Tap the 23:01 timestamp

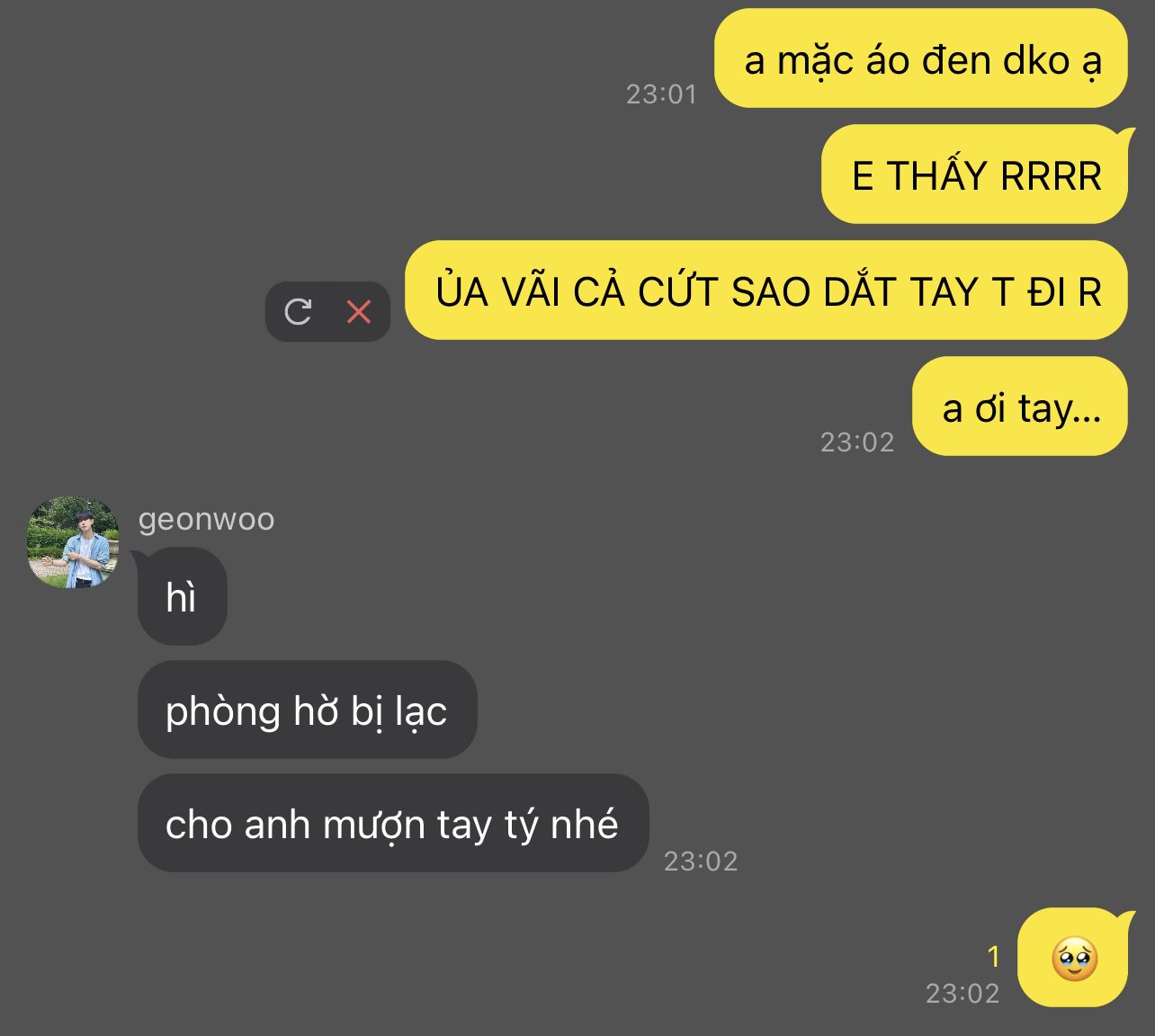(x=661, y=94)
